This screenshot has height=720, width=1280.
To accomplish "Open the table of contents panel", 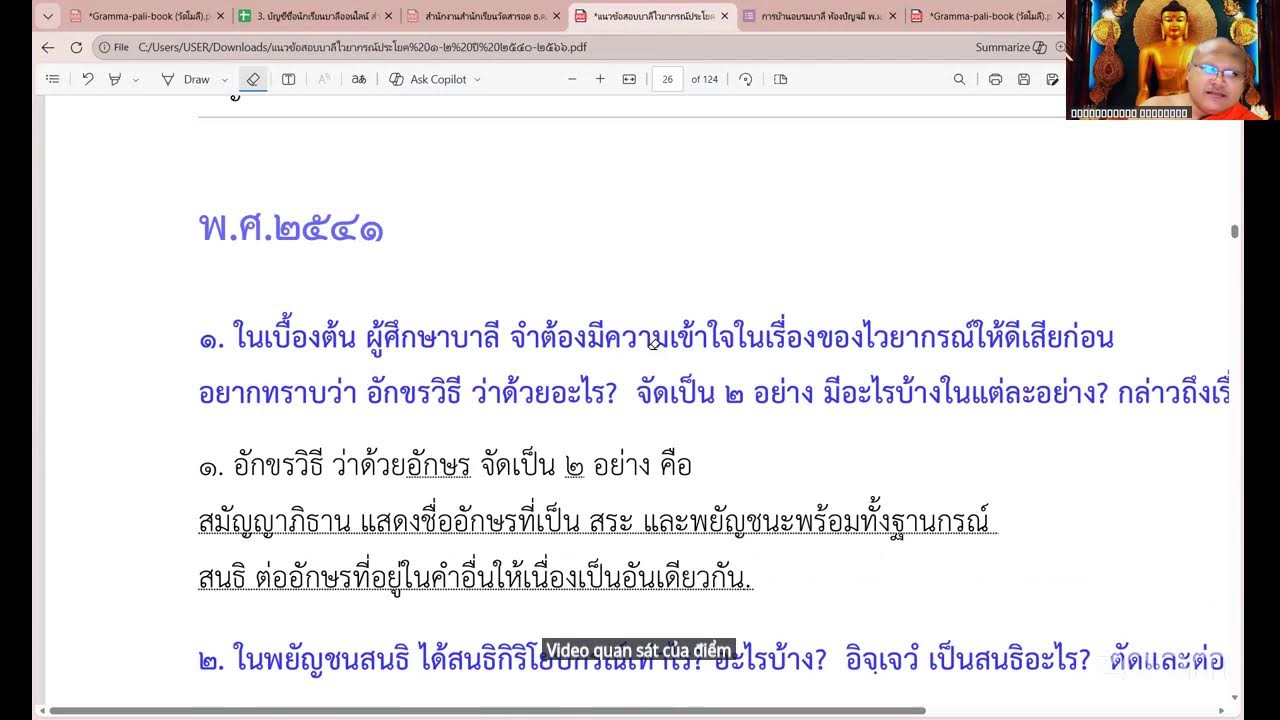I will pyautogui.click(x=53, y=79).
